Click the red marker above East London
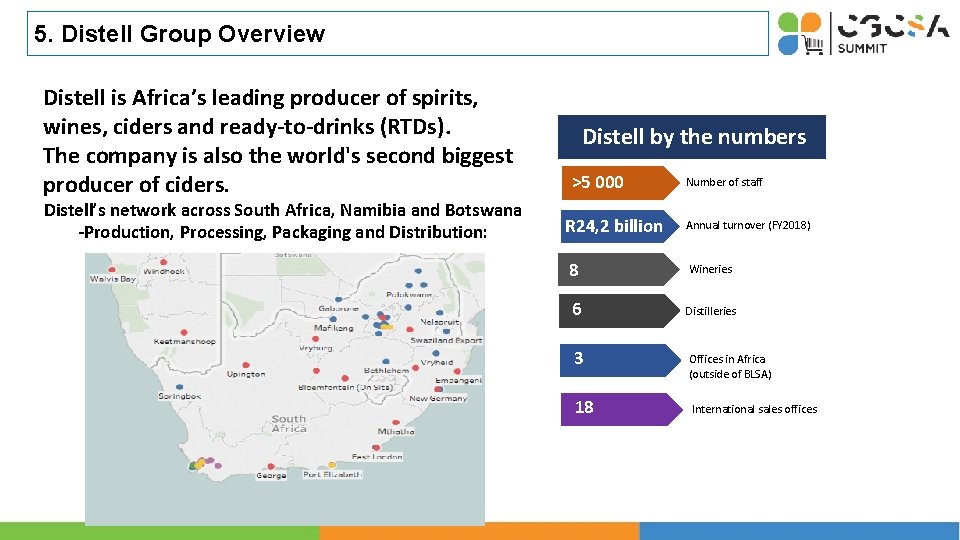Viewport: 960px width, 540px height. (377, 448)
